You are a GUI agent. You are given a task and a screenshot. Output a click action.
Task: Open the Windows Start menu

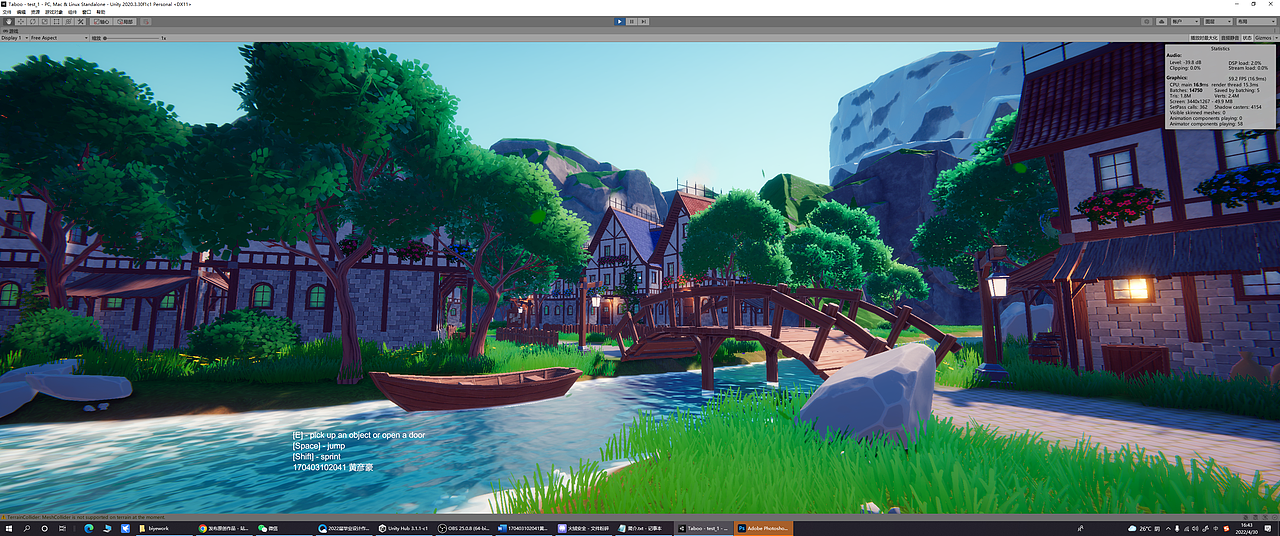pyautogui.click(x=8, y=528)
